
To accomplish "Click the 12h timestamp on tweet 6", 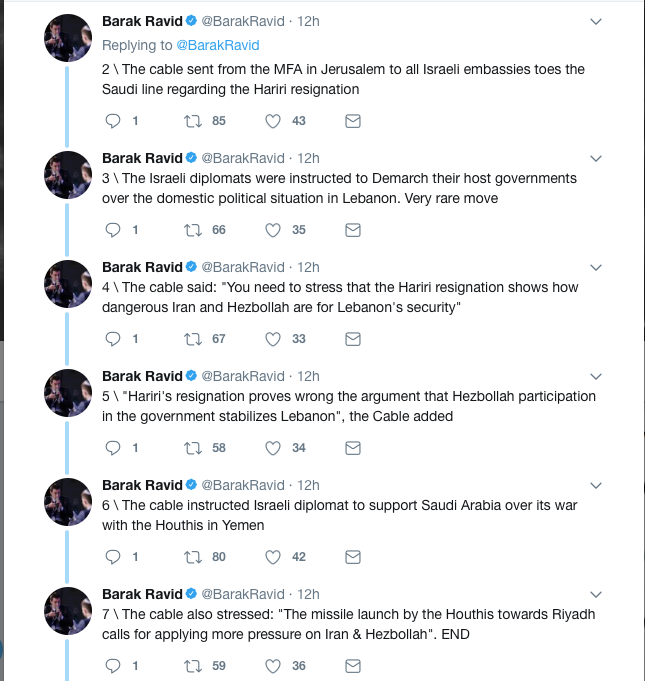I will pos(308,485).
